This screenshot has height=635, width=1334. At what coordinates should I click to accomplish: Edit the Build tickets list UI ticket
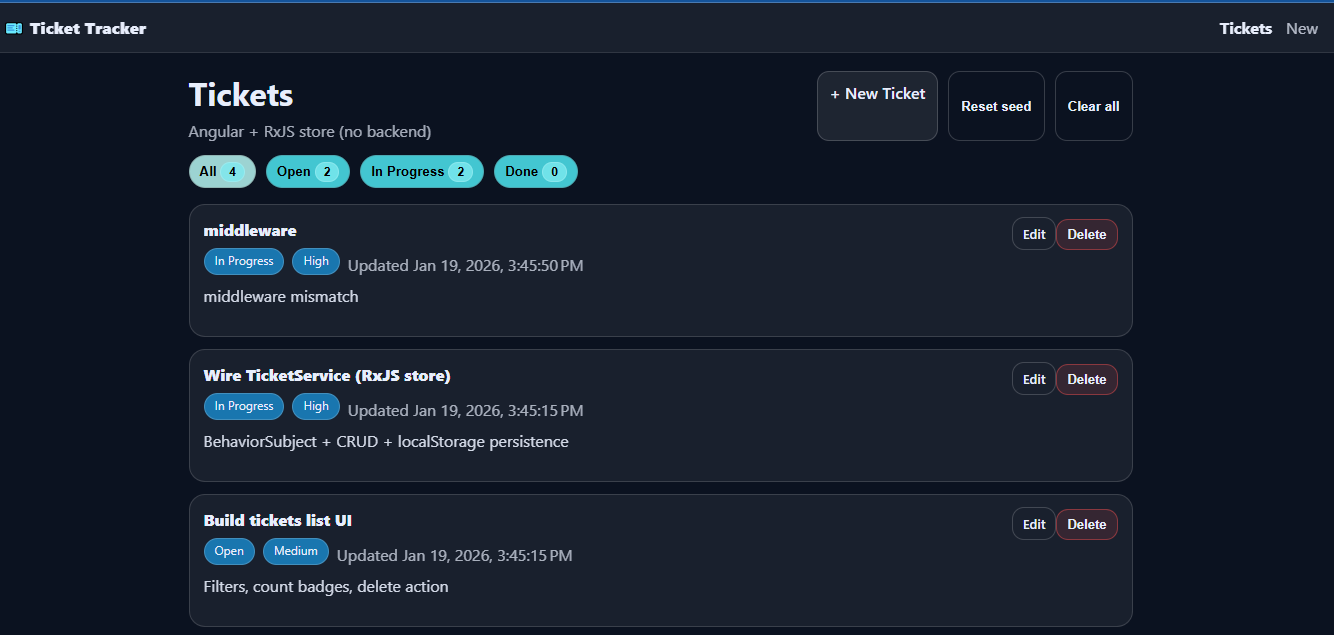[1033, 523]
